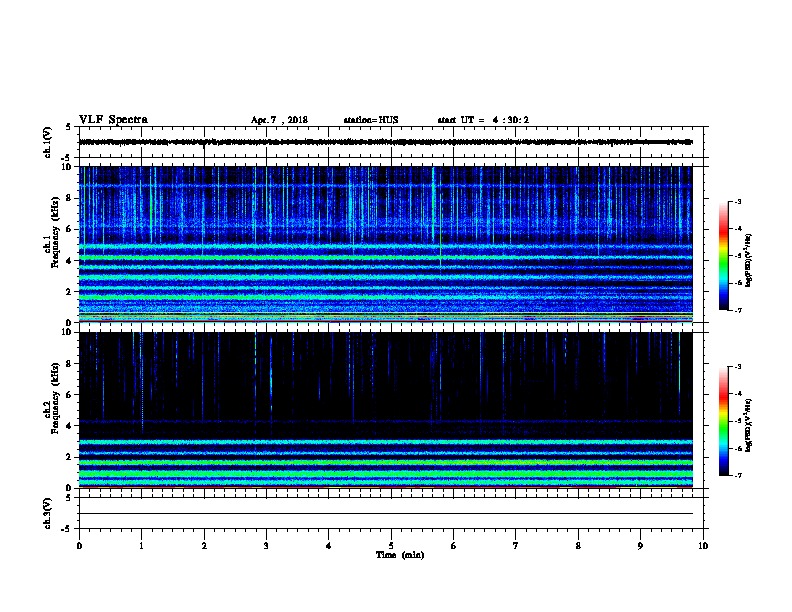Click the "Time (min)" axis label
This screenshot has height=612, width=792.
[x=400, y=555]
